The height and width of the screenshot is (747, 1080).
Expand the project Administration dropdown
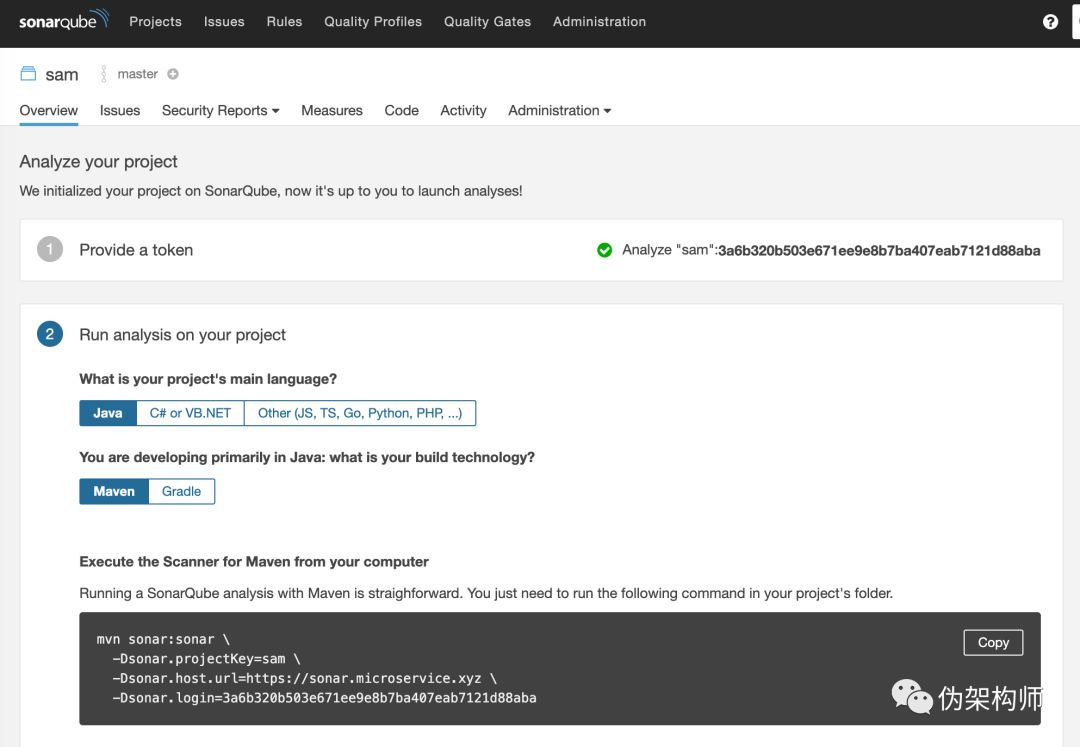tap(559, 110)
